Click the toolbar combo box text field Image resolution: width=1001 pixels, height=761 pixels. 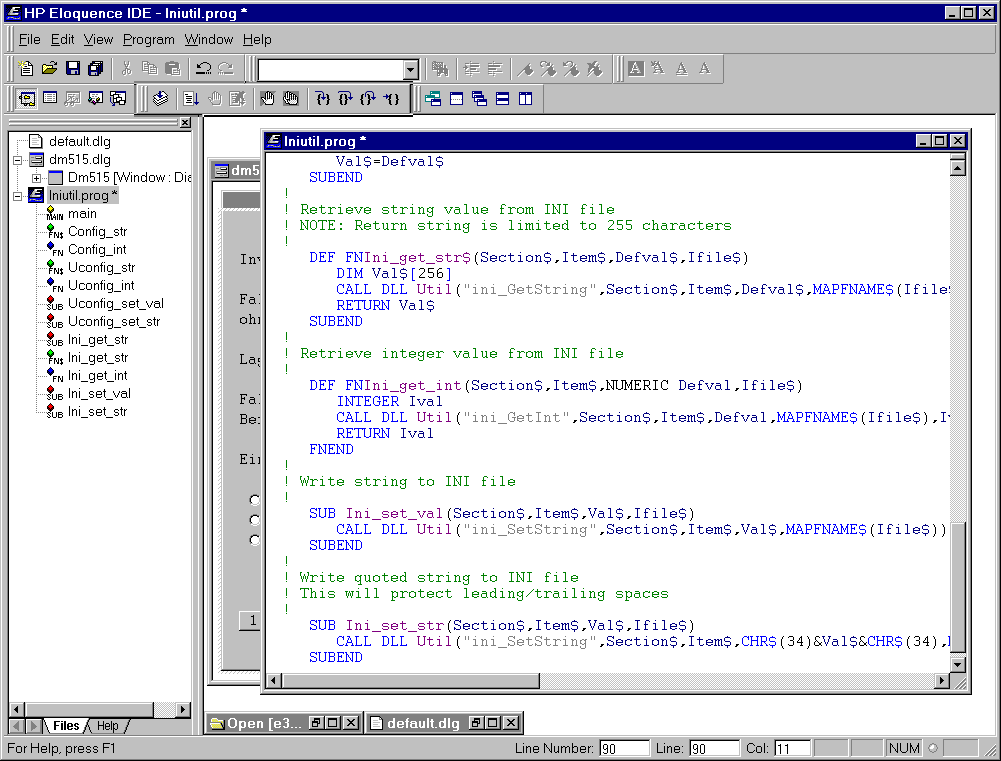[x=330, y=70]
